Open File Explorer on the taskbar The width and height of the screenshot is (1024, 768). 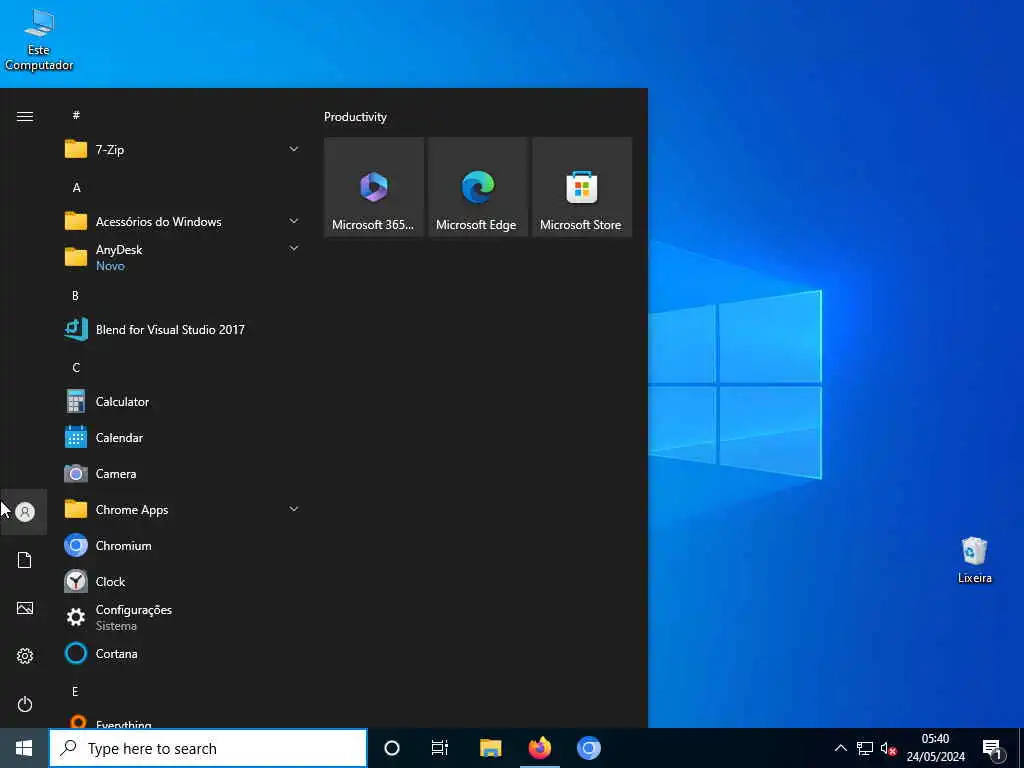490,748
